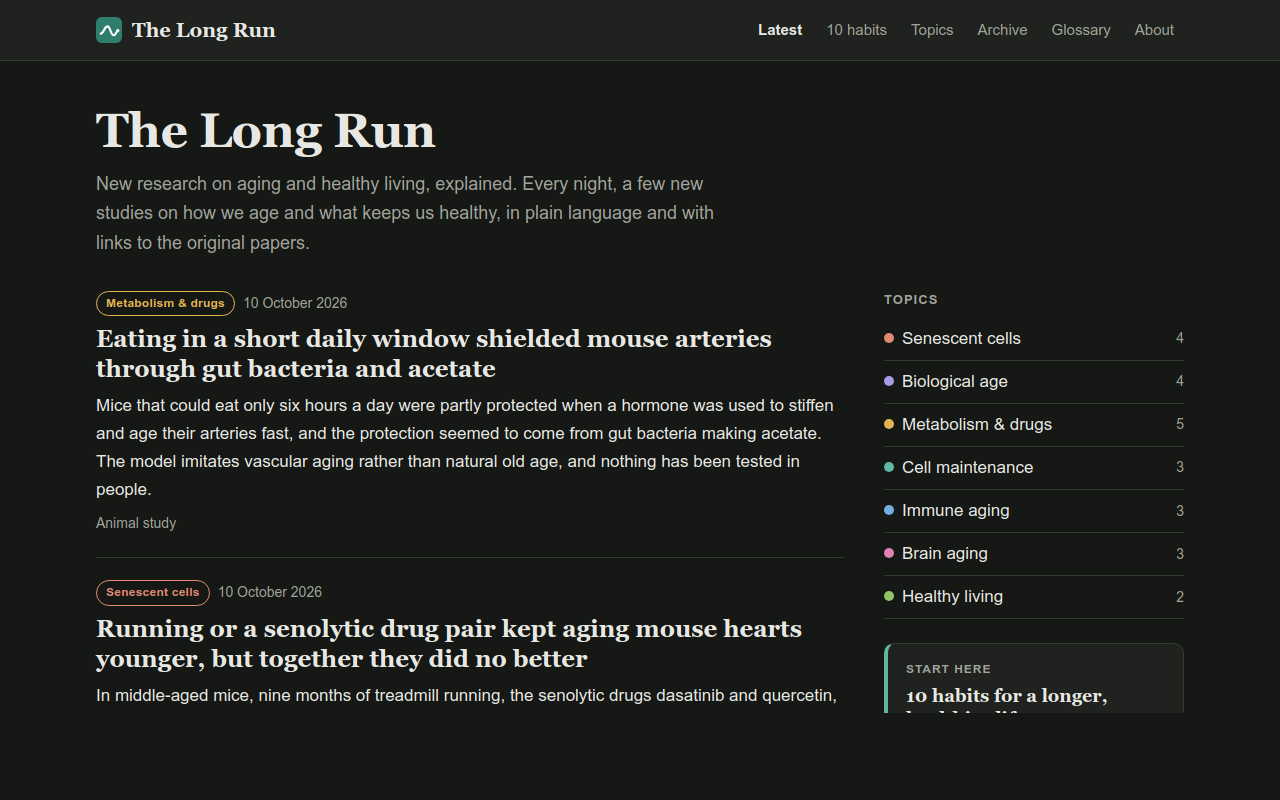
Task: Open The Long Run site name in the header bar
Action: pos(204,30)
